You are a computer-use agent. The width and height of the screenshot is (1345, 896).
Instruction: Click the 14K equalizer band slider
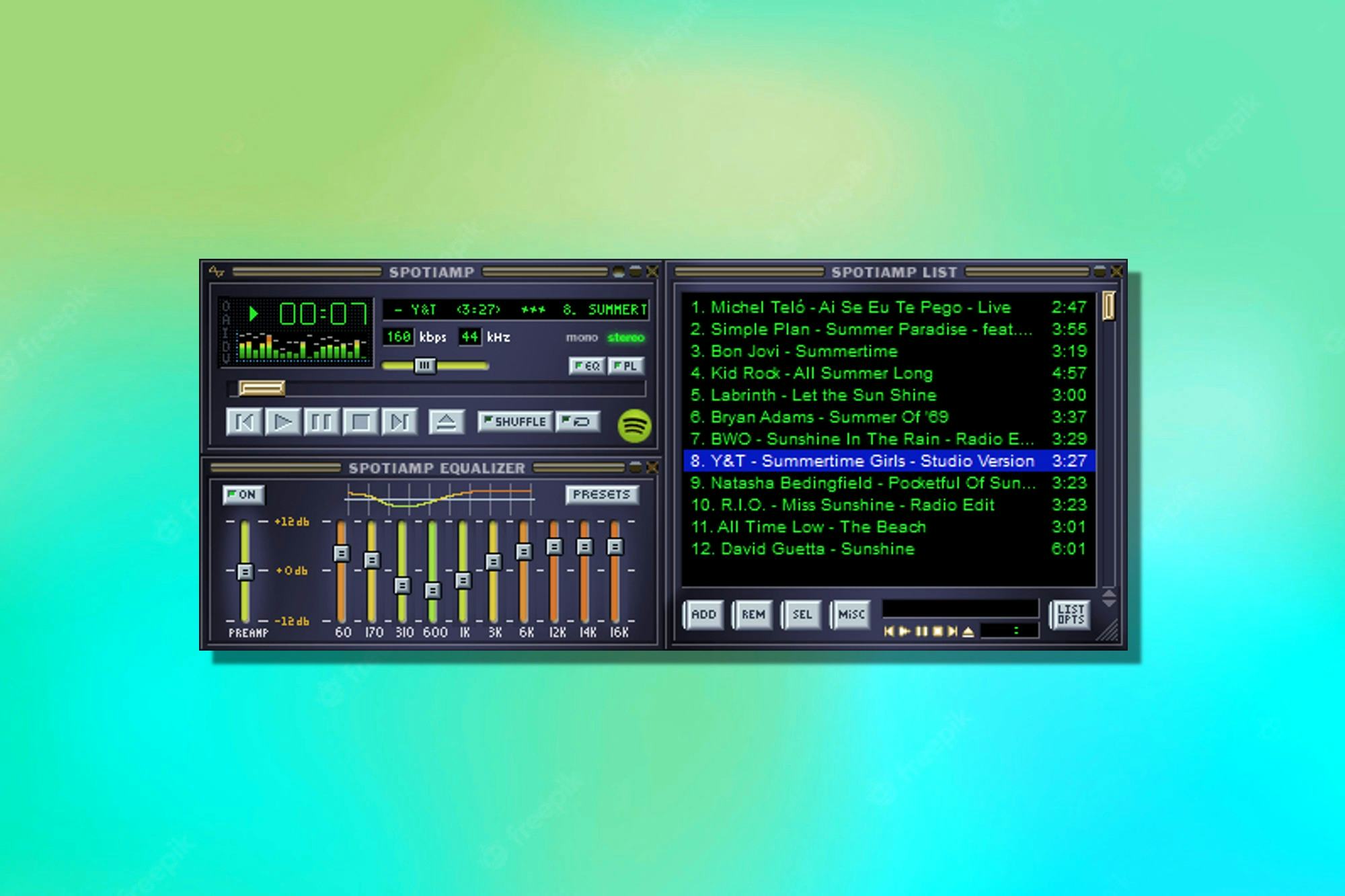tap(584, 547)
